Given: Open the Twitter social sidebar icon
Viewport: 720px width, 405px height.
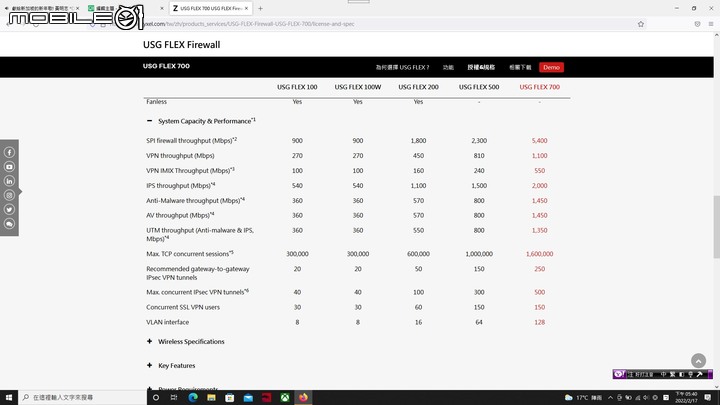Looking at the screenshot, I should [9, 209].
